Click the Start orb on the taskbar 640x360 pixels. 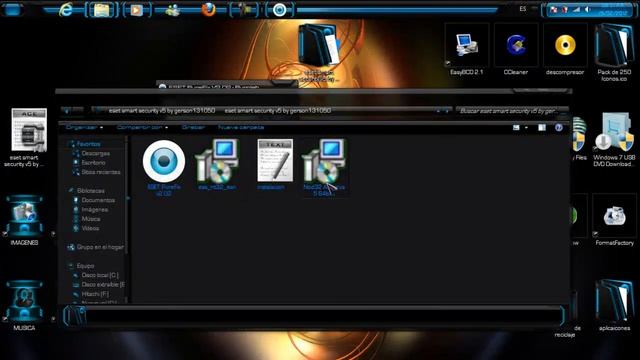tap(12, 9)
